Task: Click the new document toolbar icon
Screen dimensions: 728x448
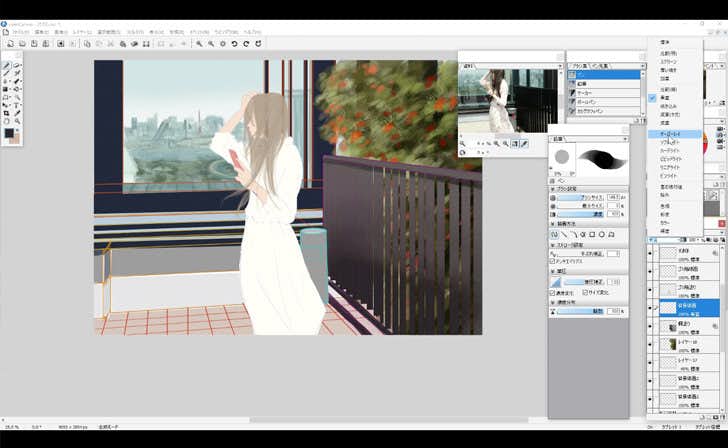Action: (x=9, y=44)
